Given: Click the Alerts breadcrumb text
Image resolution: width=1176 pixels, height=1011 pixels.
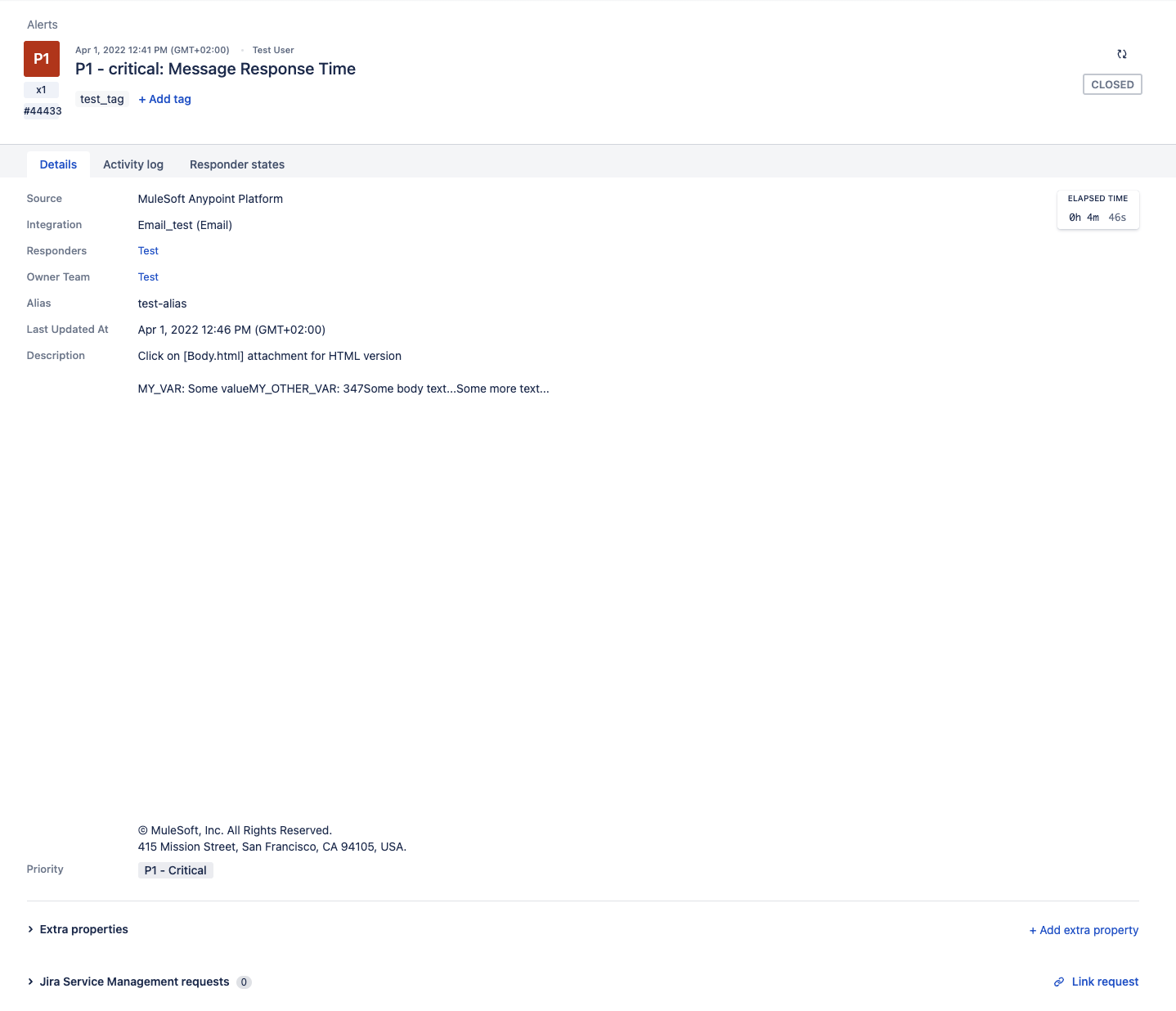Looking at the screenshot, I should click(43, 25).
